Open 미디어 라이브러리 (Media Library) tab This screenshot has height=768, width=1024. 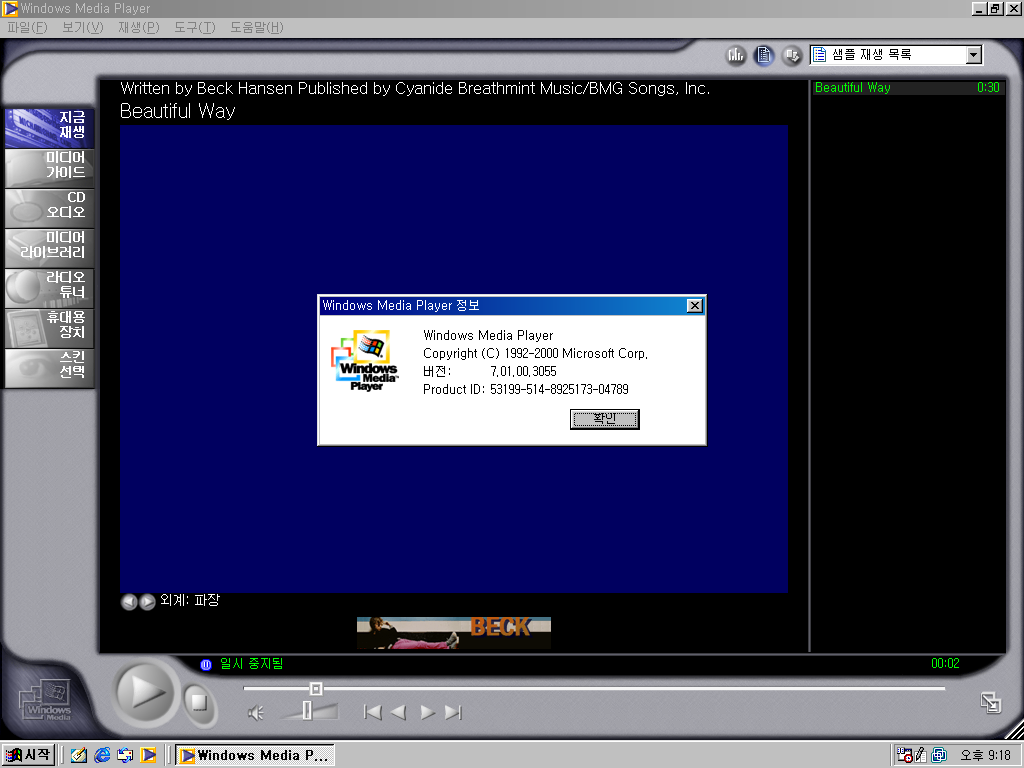pos(50,248)
